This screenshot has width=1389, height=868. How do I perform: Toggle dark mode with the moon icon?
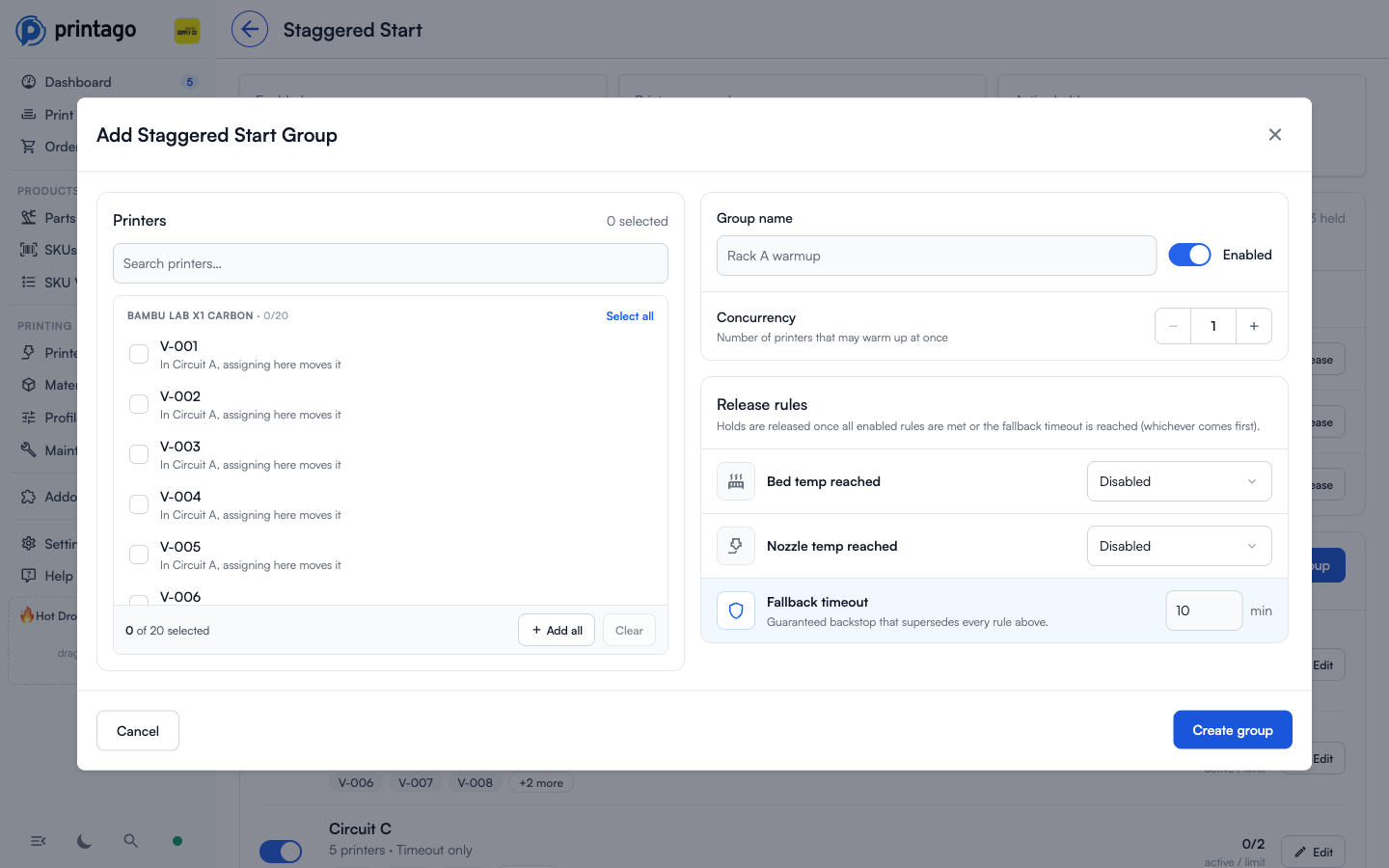pos(85,841)
